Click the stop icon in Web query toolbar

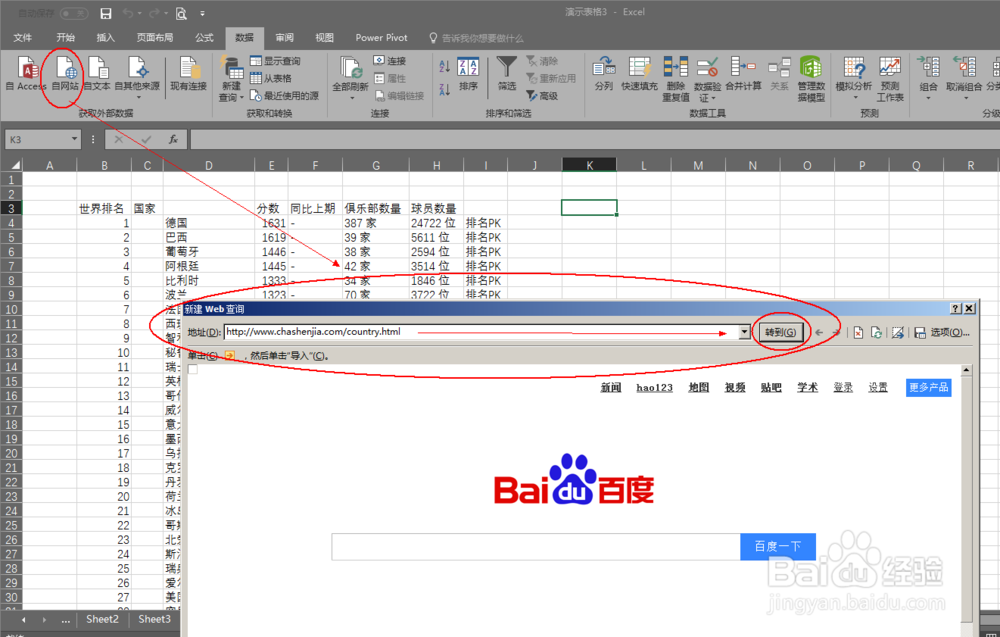[858, 332]
